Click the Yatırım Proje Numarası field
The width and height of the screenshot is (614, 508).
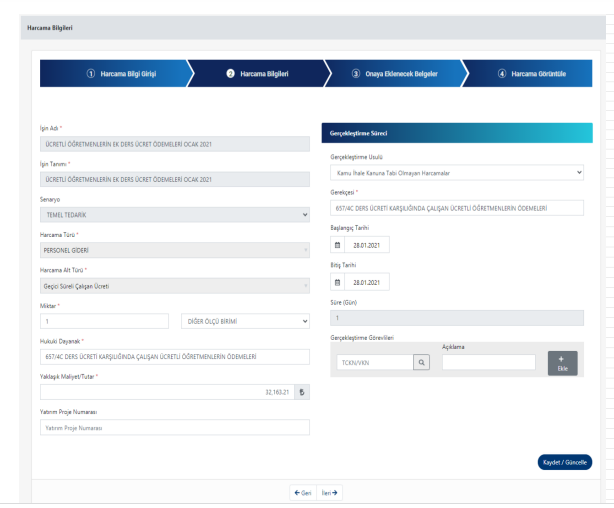(175, 428)
